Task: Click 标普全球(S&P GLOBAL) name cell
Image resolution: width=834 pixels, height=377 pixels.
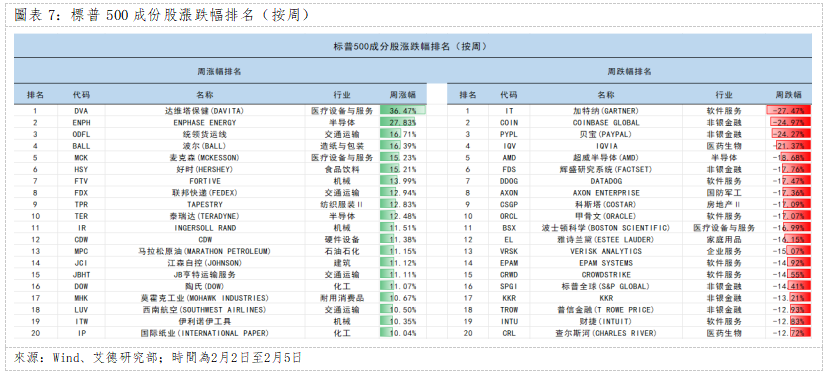Action: (605, 287)
